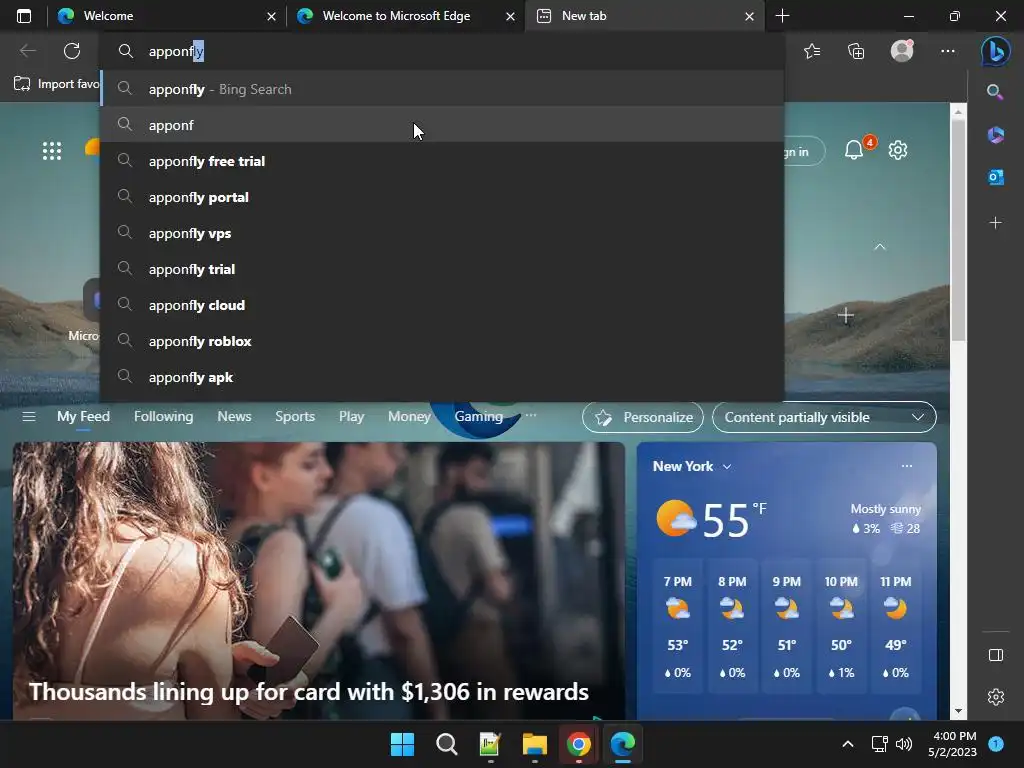Screen dimensions: 1024x768
Task: Open volume control in system tray
Action: click(904, 744)
